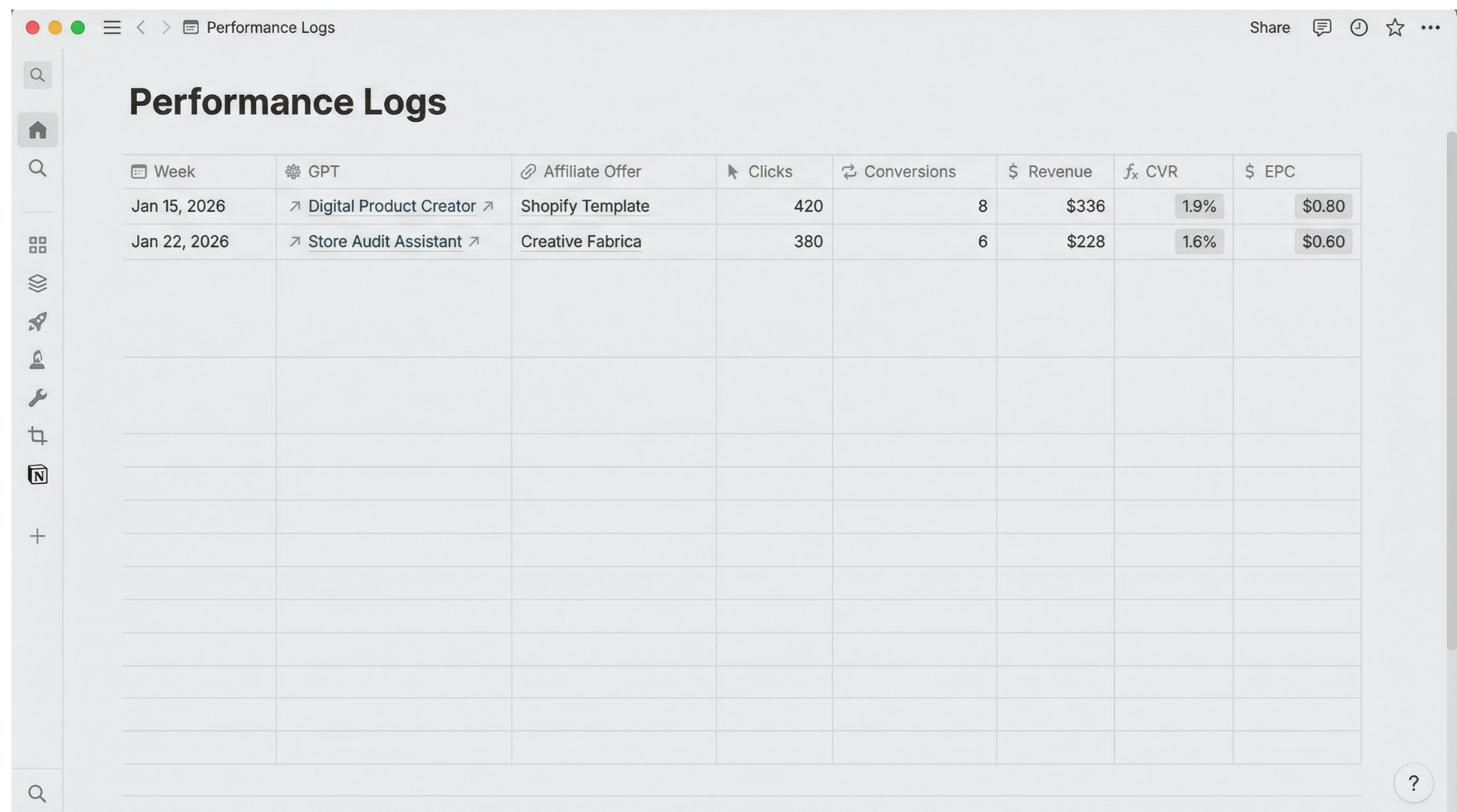Image resolution: width=1457 pixels, height=812 pixels.
Task: Select the layers stack icon in the sidebar
Action: click(37, 283)
